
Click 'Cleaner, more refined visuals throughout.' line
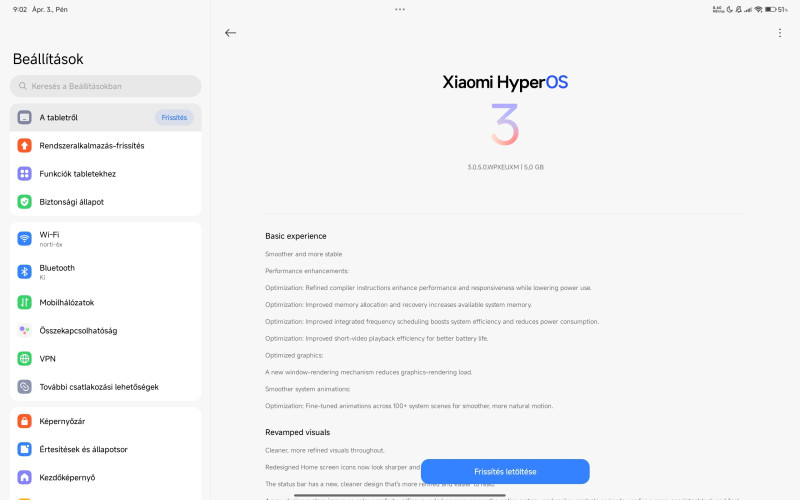[324, 450]
